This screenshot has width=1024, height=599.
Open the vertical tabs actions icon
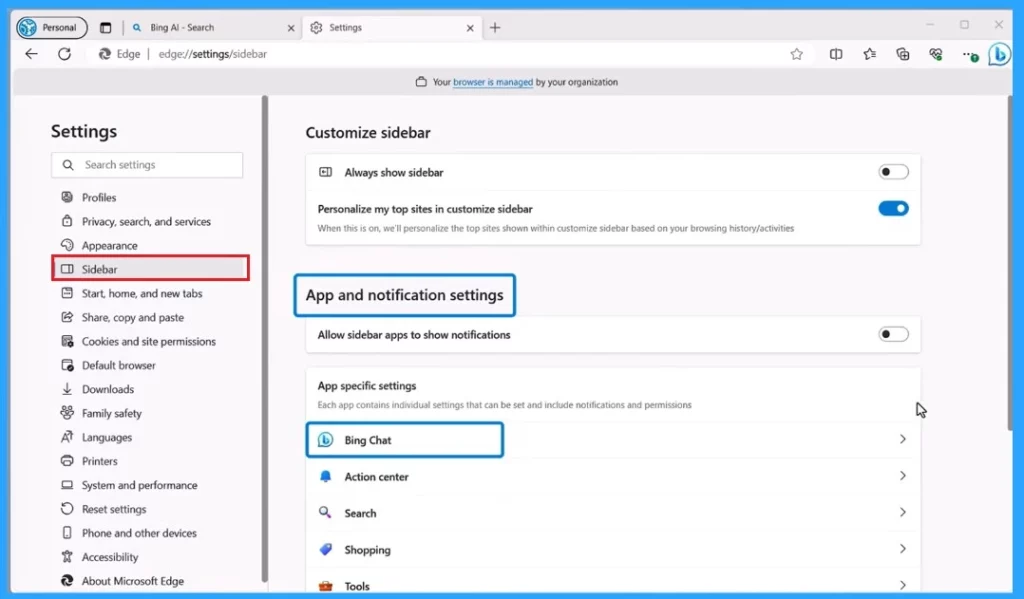(105, 27)
